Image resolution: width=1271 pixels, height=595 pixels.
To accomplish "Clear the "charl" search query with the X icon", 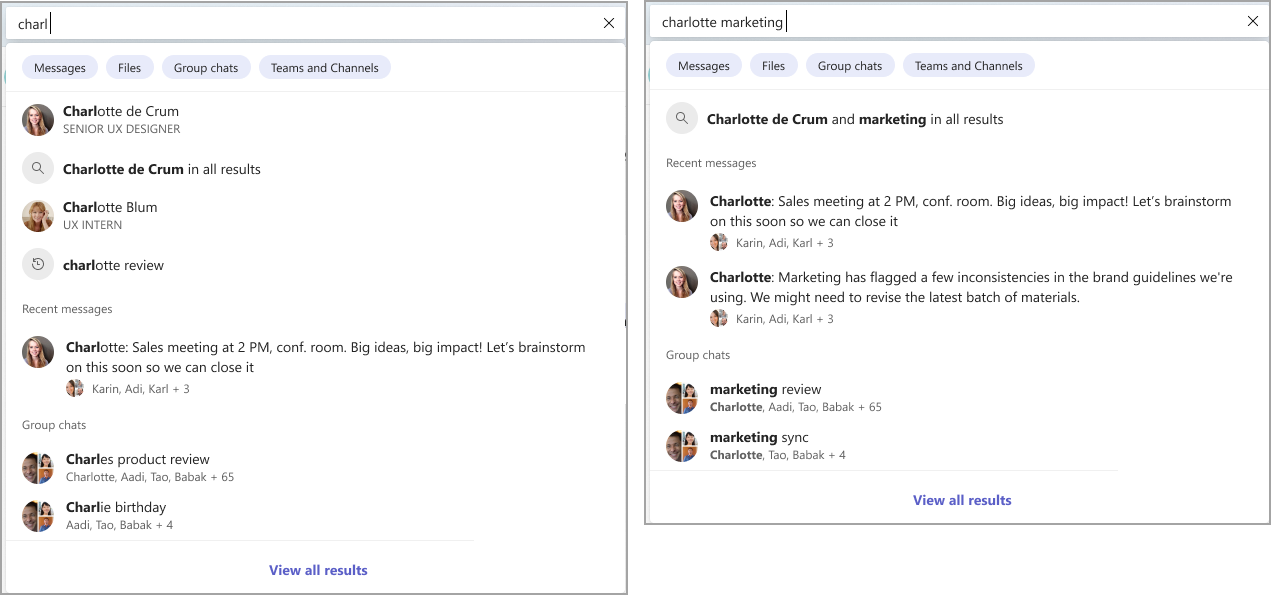I will (609, 23).
